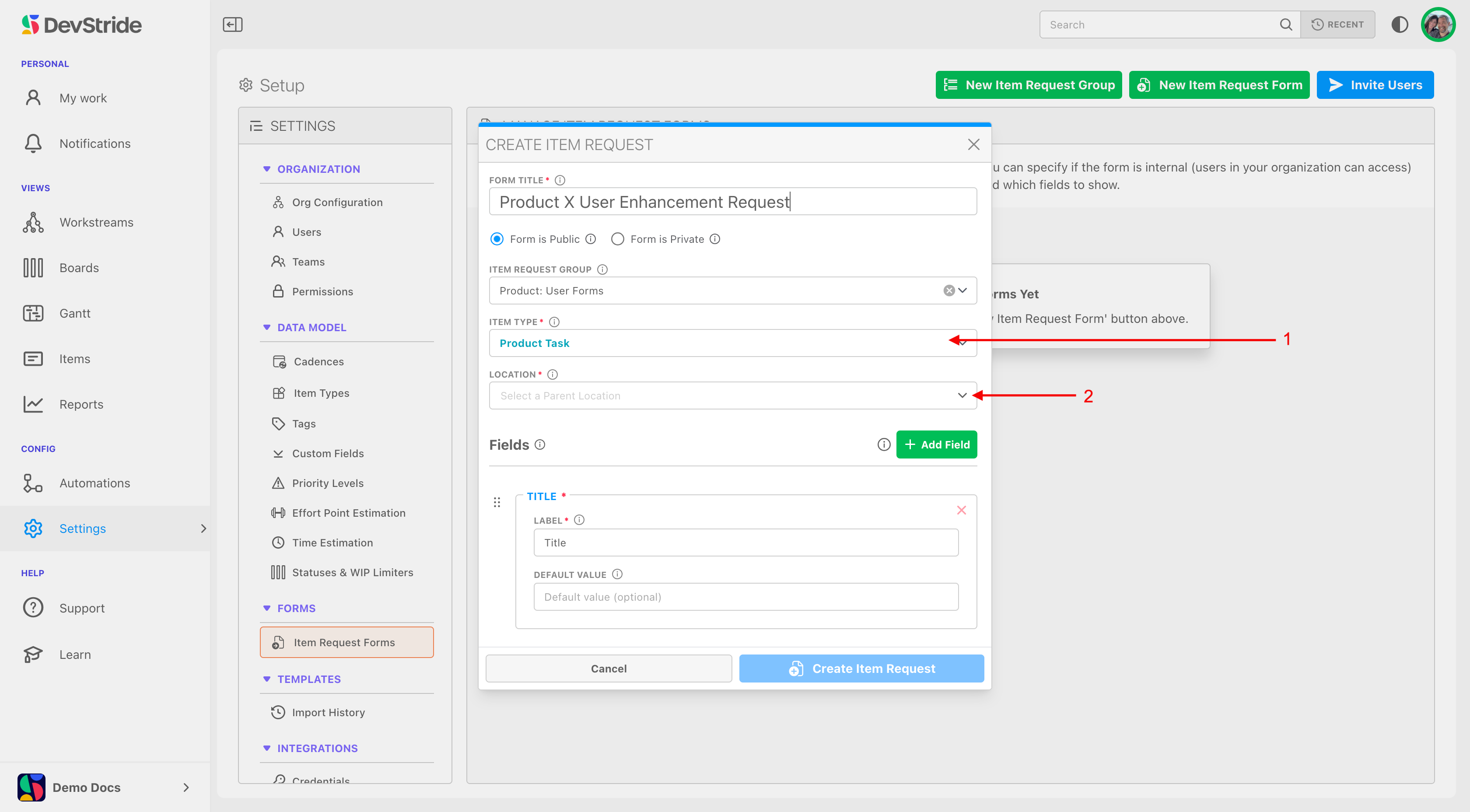Remove the Title field with red X
The image size is (1470, 812).
pyautogui.click(x=961, y=510)
